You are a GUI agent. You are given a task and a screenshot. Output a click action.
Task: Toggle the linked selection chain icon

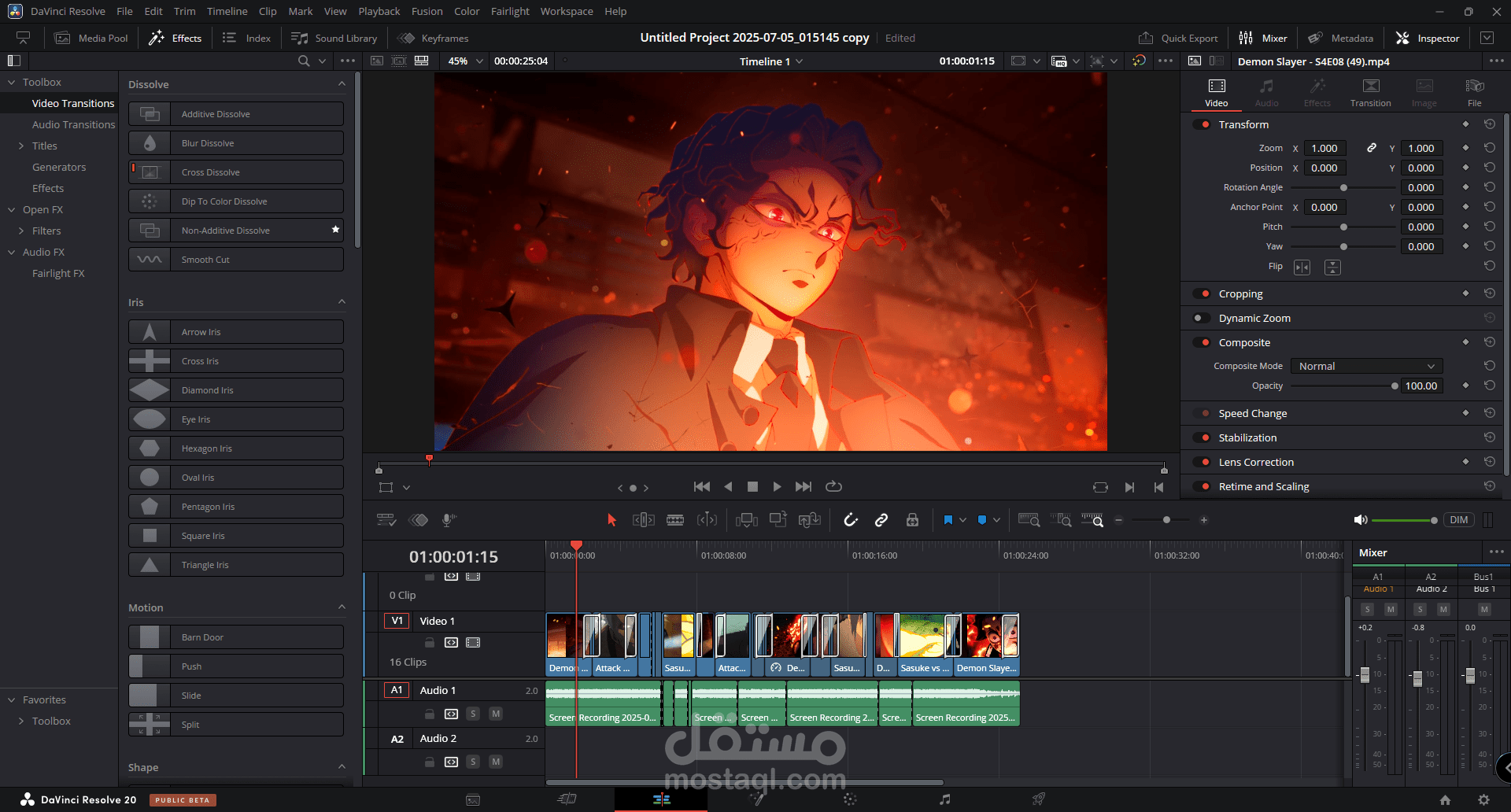(881, 520)
